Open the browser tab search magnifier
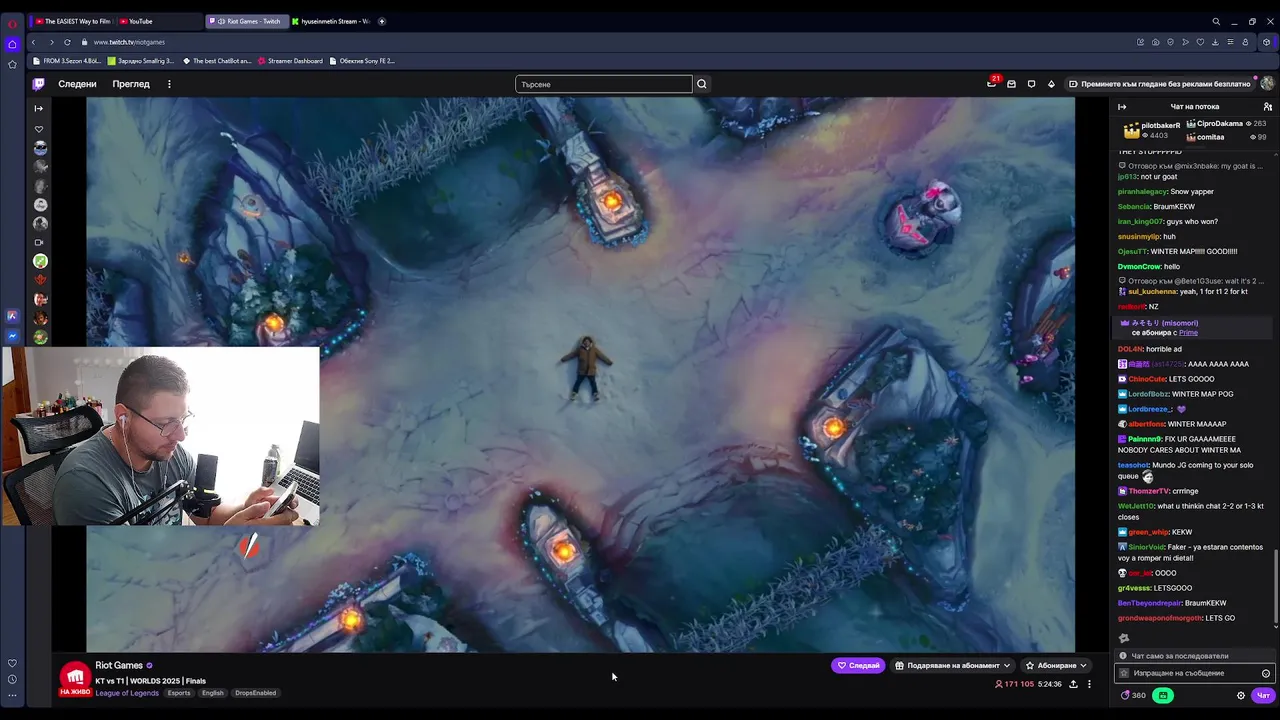 point(1216,21)
